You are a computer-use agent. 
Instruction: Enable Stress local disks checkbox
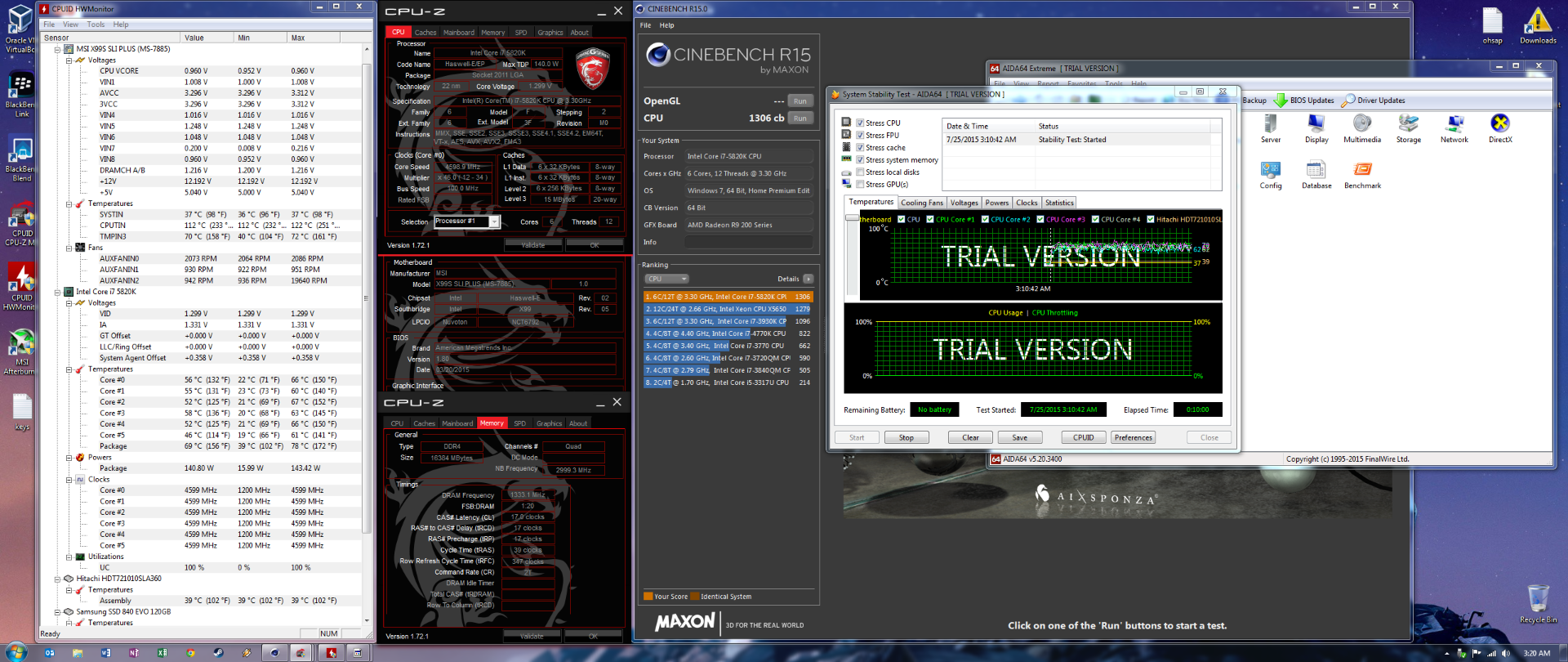[x=860, y=172]
